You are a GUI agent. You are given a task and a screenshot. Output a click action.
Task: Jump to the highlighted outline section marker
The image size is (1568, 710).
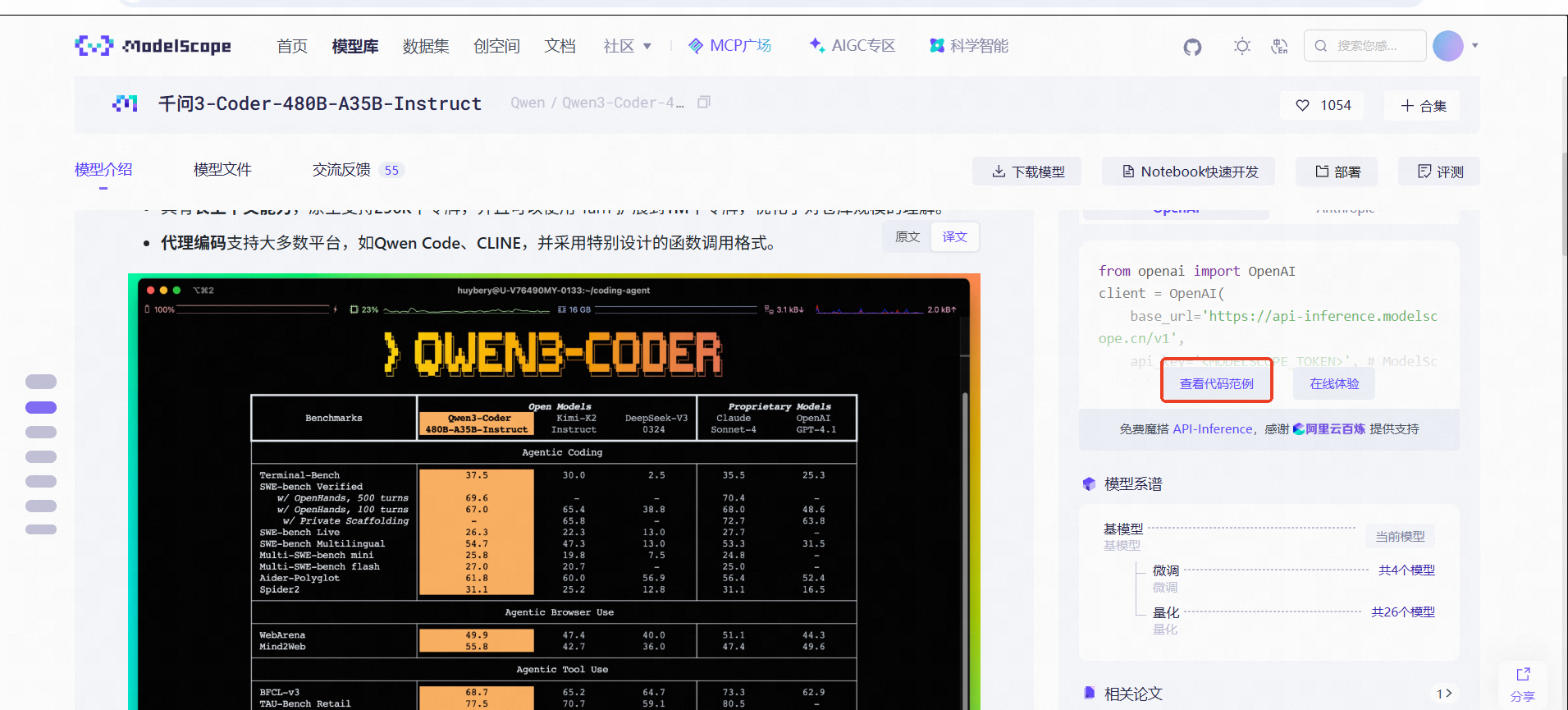point(41,407)
